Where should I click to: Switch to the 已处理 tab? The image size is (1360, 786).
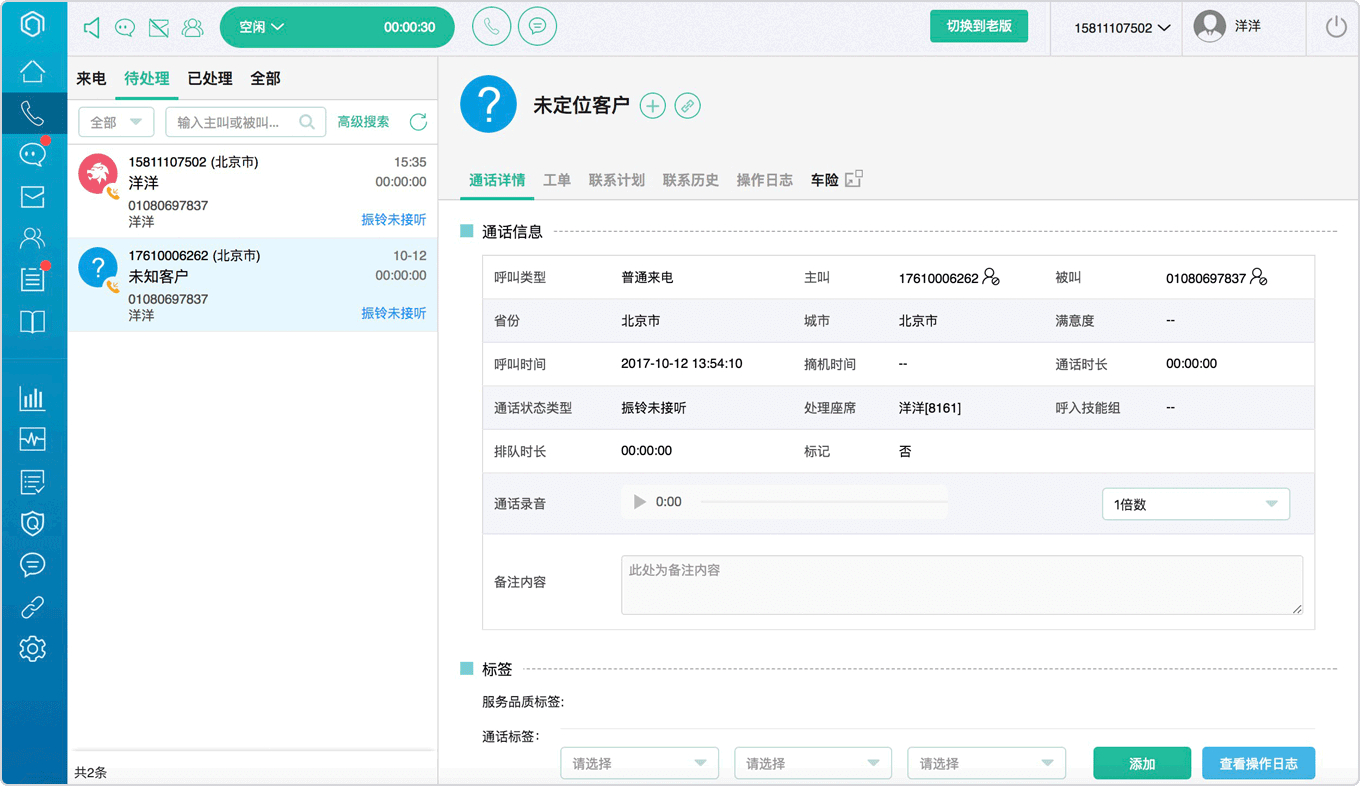tap(210, 78)
